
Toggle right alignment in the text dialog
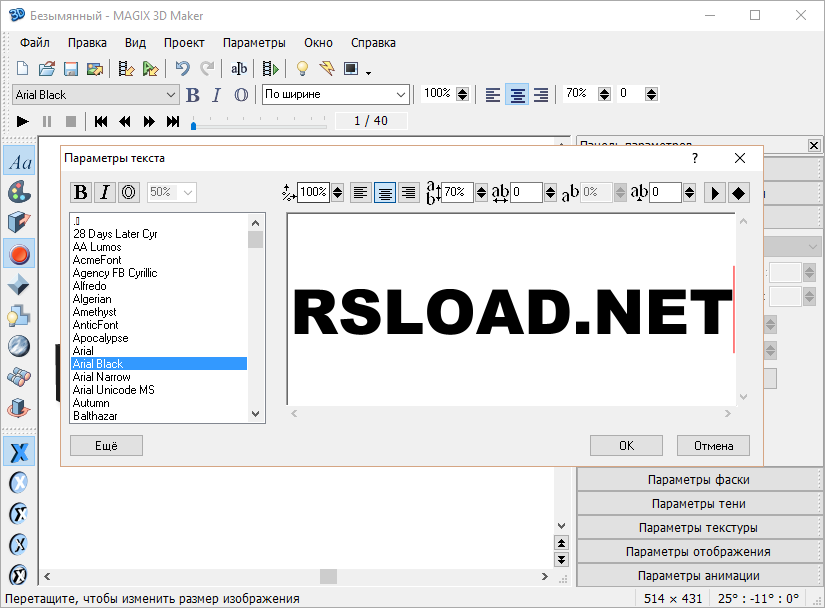[x=409, y=193]
